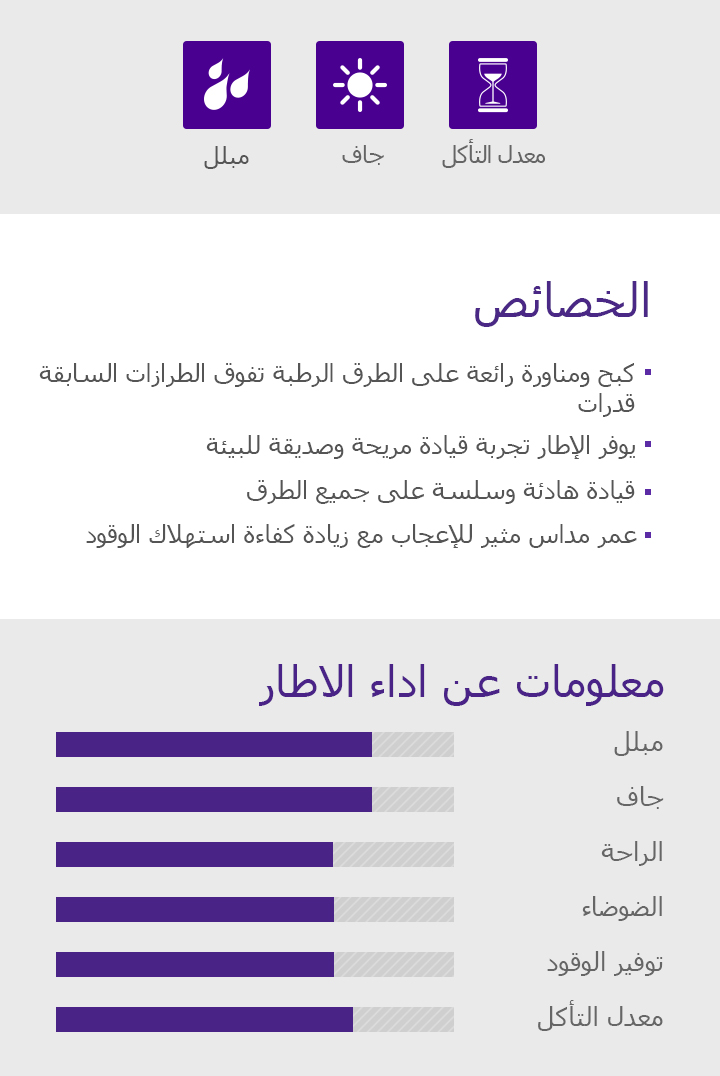Click the wear rate hourglass icon
The height and width of the screenshot is (1076, 720).
click(x=493, y=85)
